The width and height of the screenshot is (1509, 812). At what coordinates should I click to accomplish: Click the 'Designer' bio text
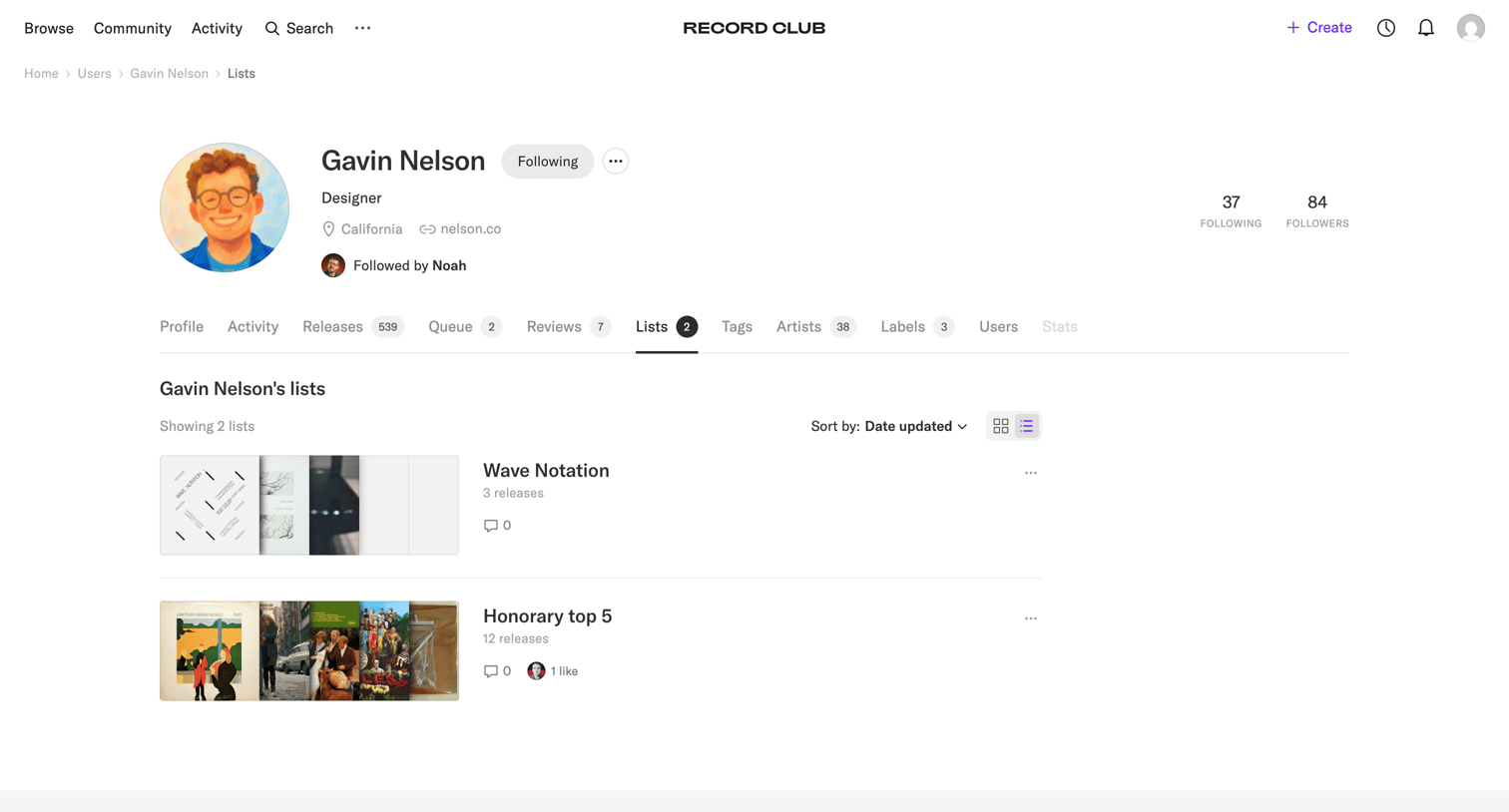tap(351, 198)
